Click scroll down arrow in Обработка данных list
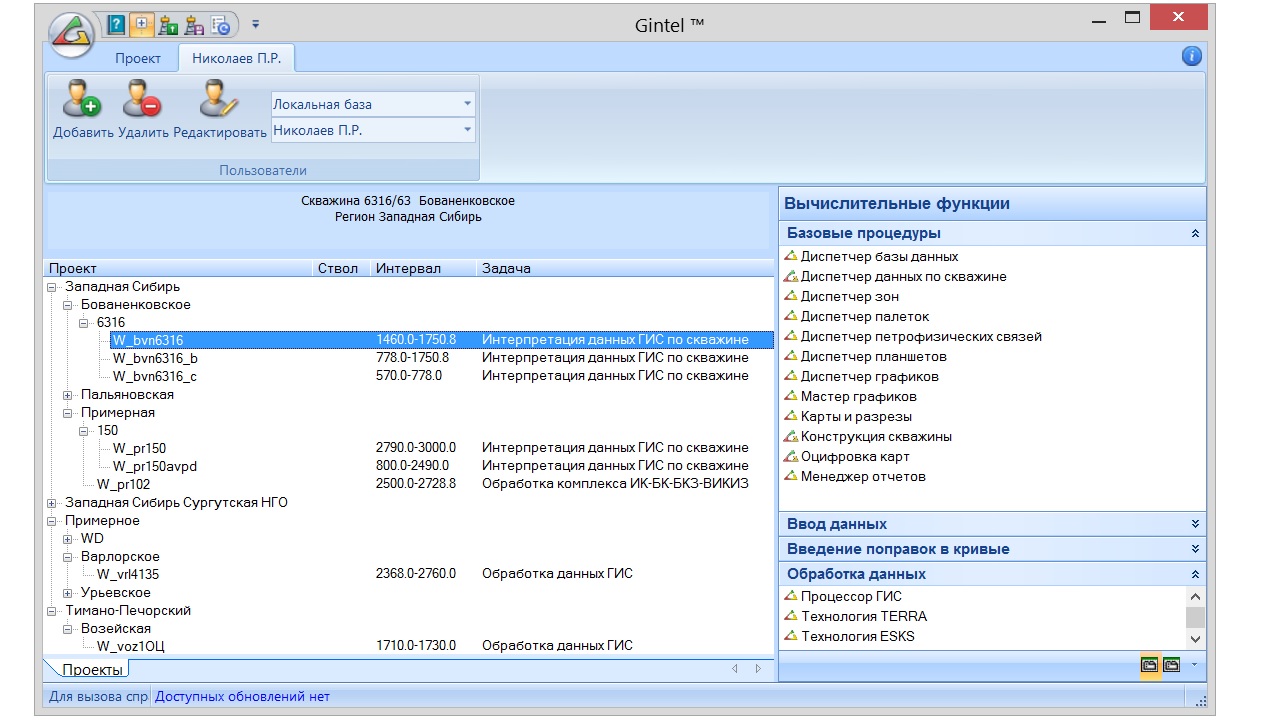Image resolution: width=1280 pixels, height=720 pixels. pos(1195,639)
